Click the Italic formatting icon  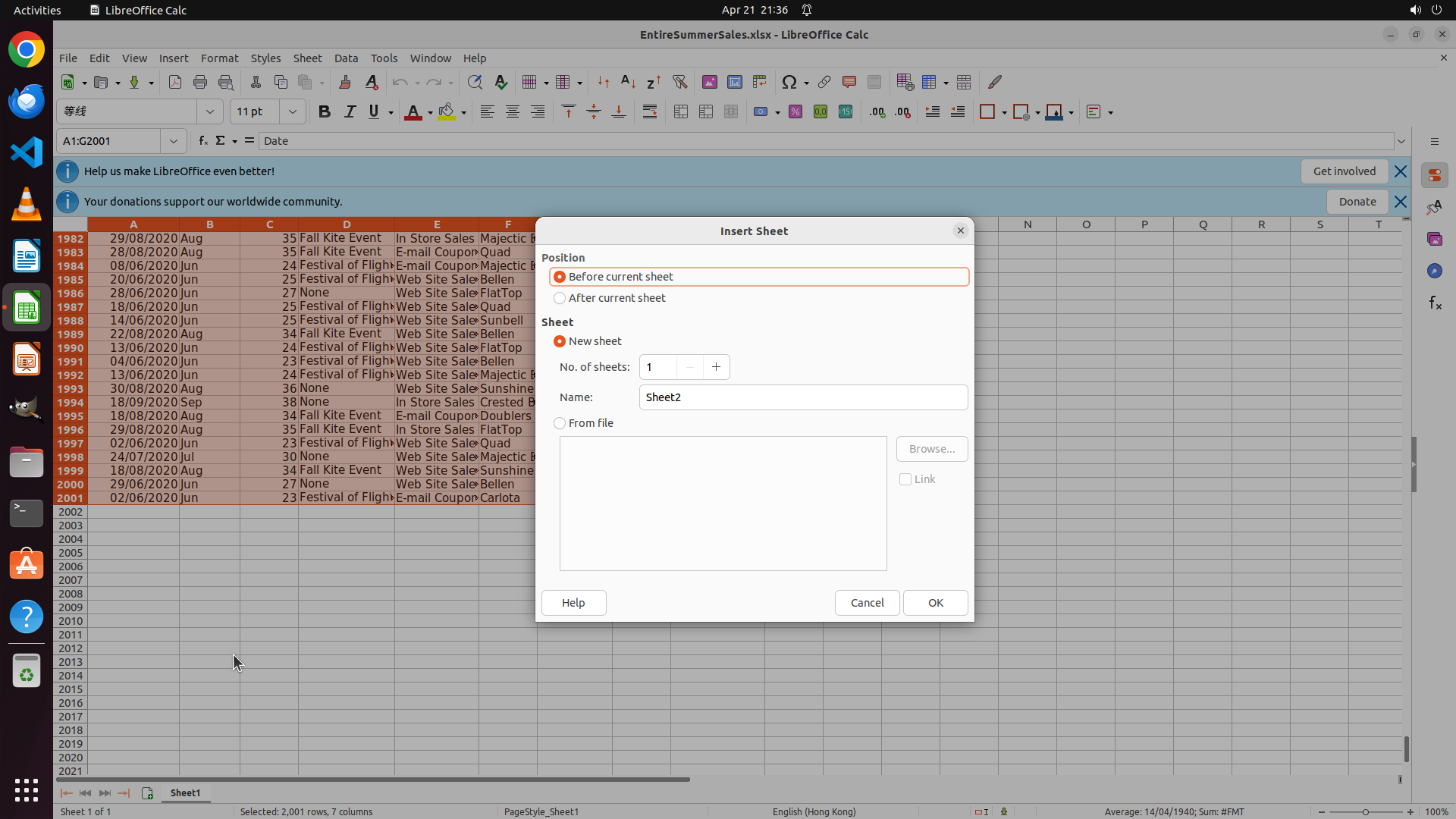(350, 112)
